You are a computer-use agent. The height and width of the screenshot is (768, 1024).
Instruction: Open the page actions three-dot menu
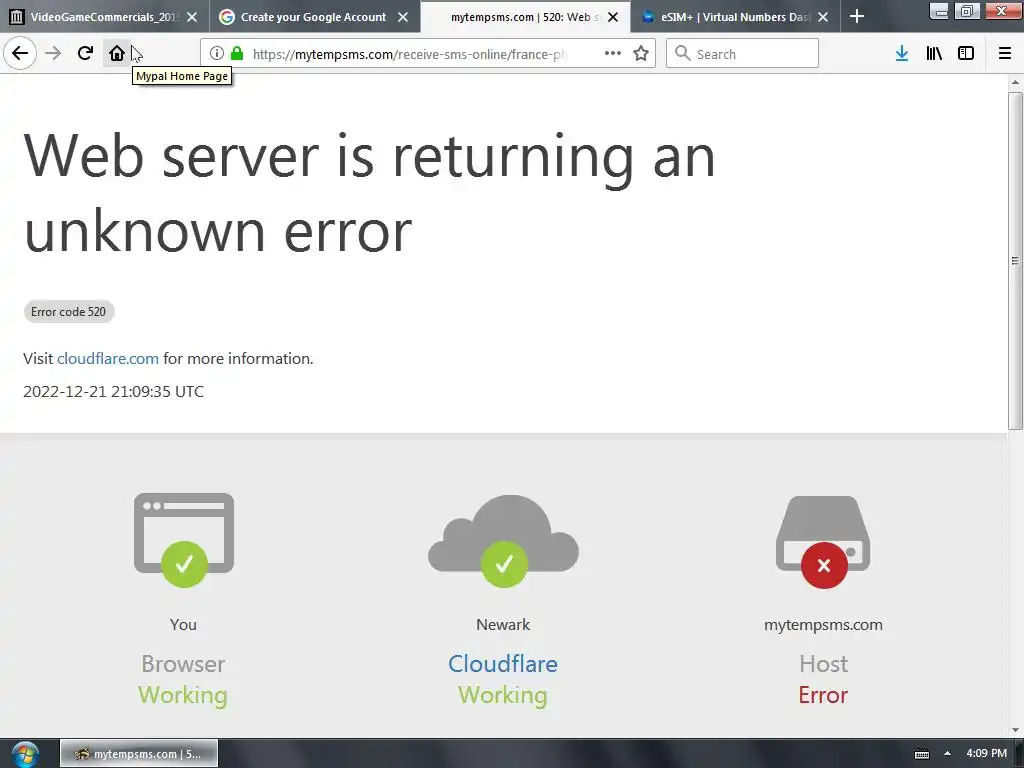(x=613, y=54)
